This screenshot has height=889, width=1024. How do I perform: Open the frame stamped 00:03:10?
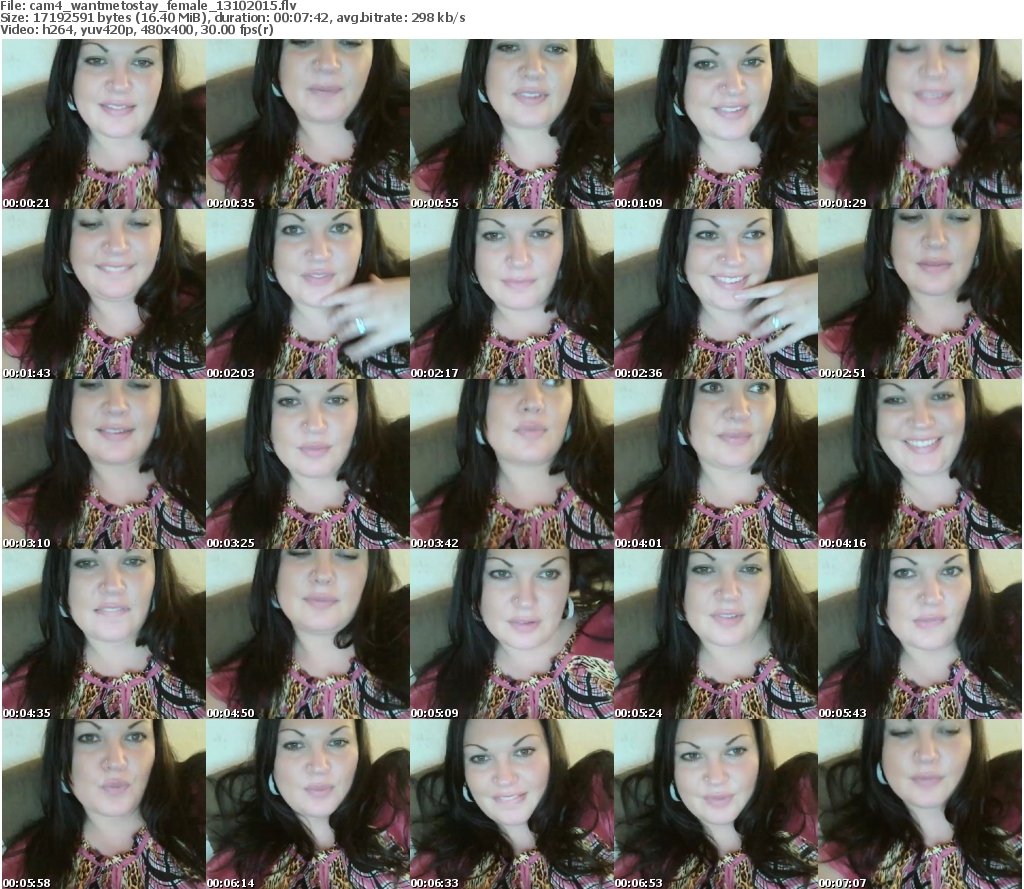click(104, 464)
